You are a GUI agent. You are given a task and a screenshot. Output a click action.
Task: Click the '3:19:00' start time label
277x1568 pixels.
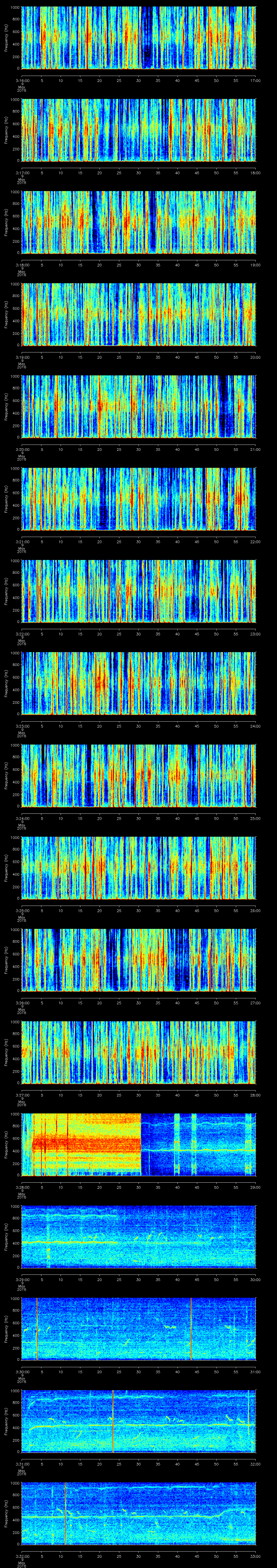[x=22, y=357]
